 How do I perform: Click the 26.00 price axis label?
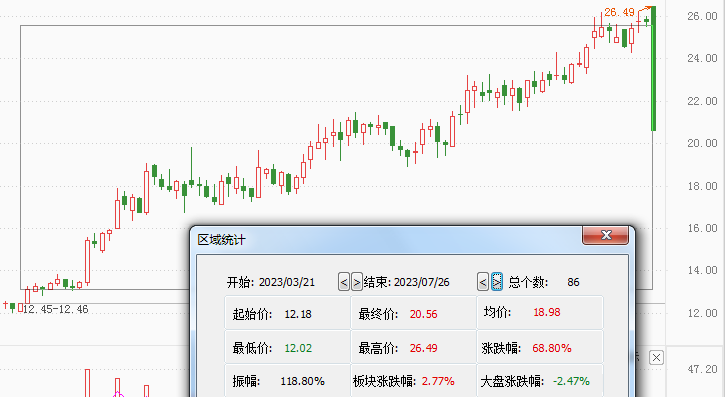tap(702, 16)
